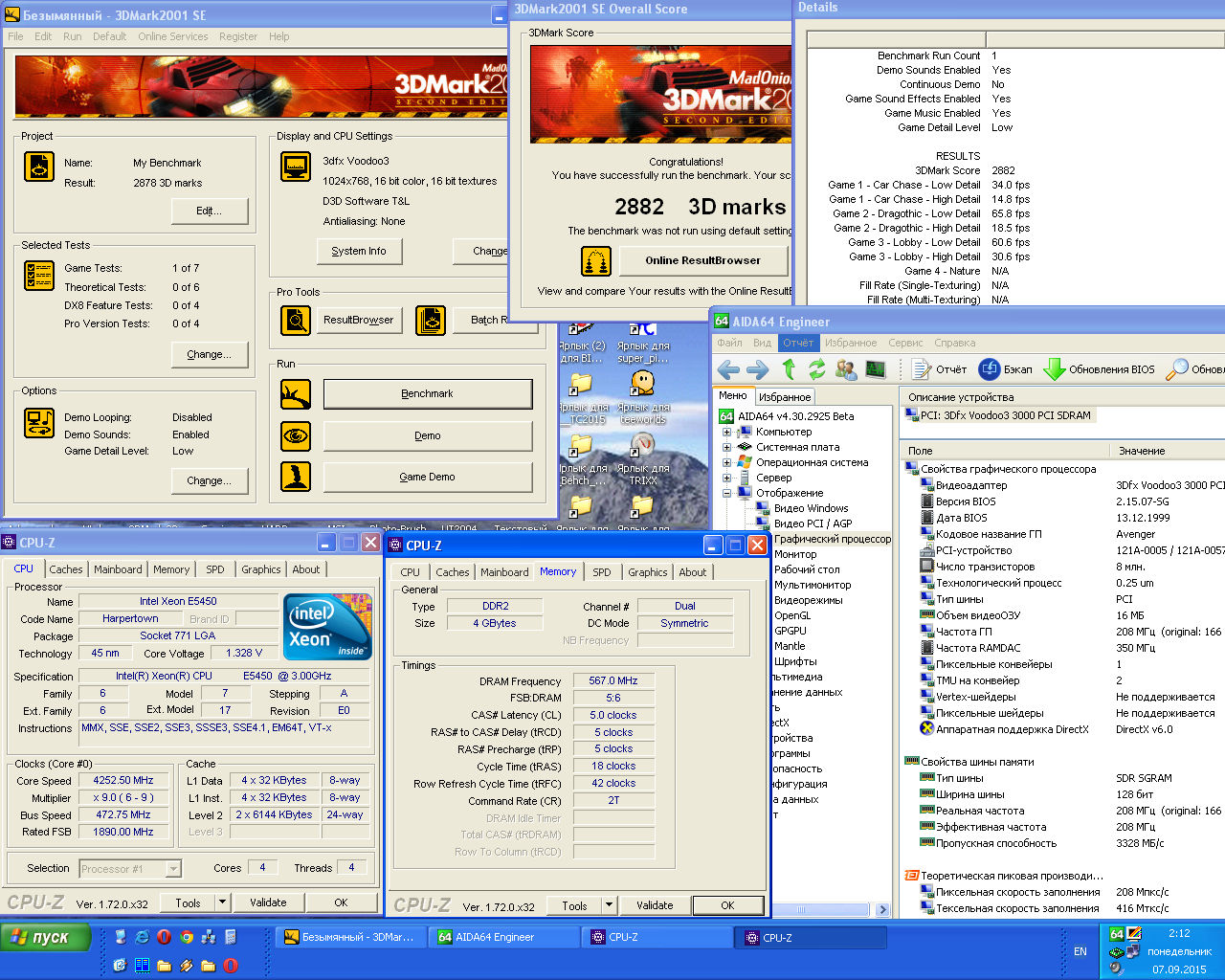
Task: Click the chess icon beside Online ResultBrowser
Action: [596, 261]
